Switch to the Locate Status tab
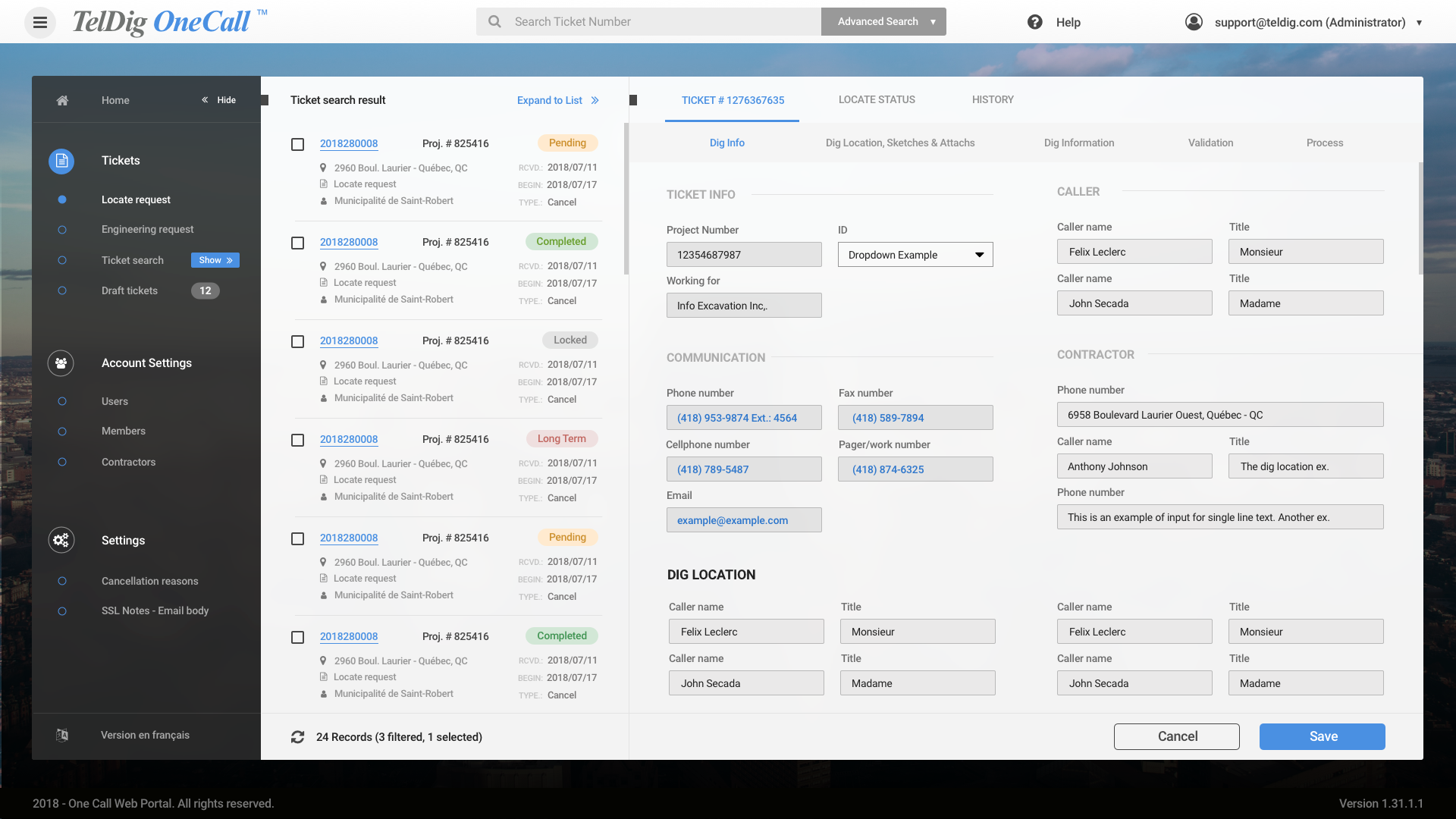This screenshot has height=819, width=1456. click(877, 99)
